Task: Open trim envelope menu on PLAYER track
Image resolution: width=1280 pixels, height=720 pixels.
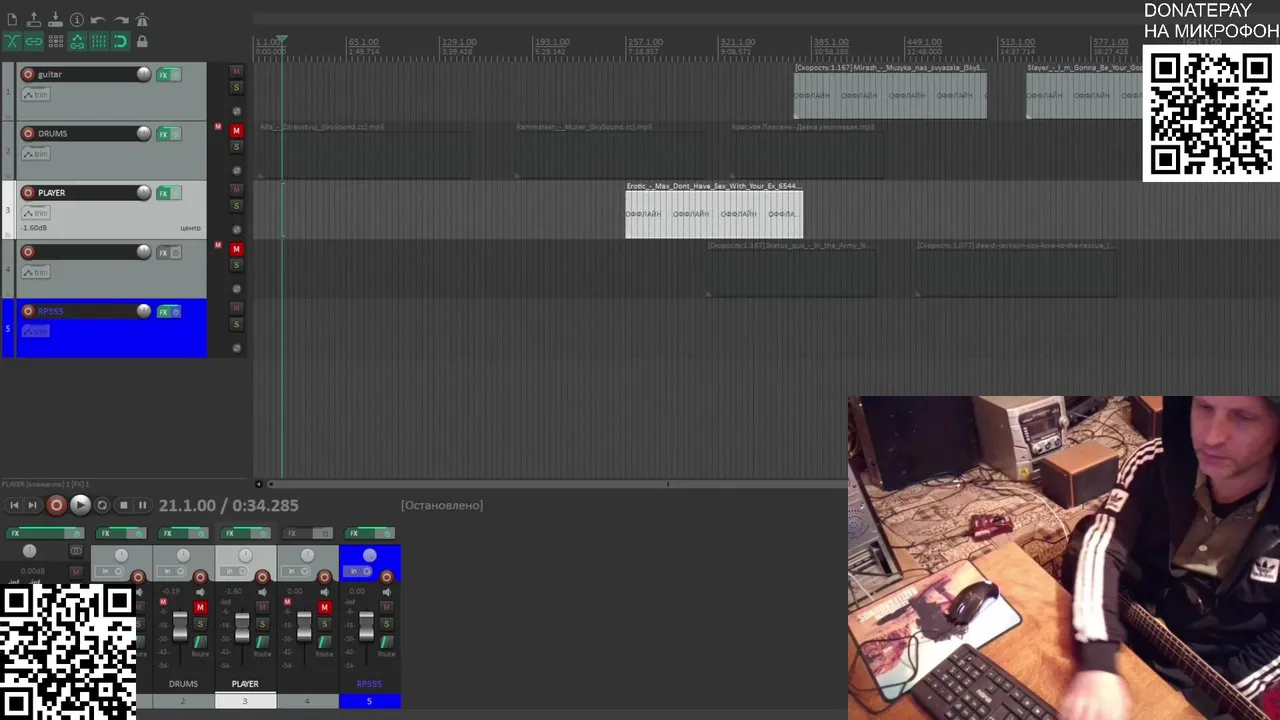Action: pyautogui.click(x=36, y=213)
